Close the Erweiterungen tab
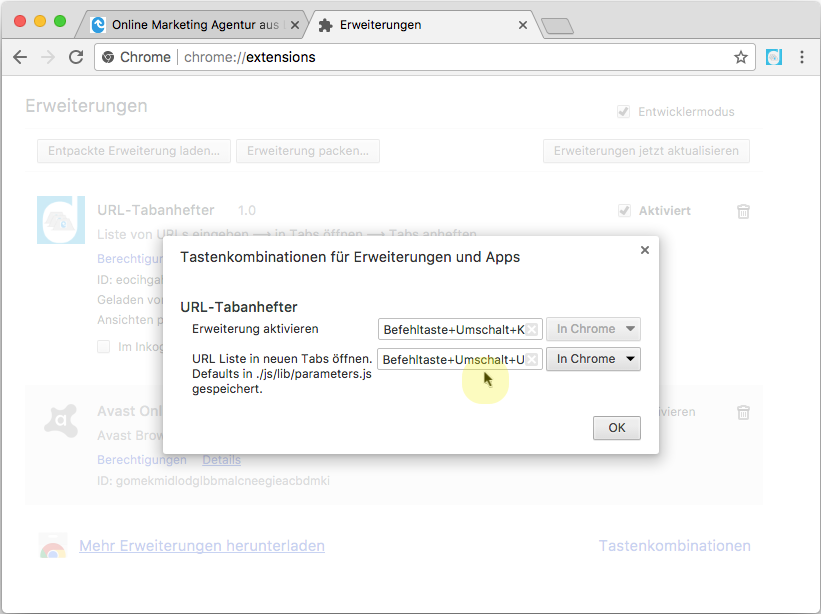The image size is (821, 614). coord(522,24)
